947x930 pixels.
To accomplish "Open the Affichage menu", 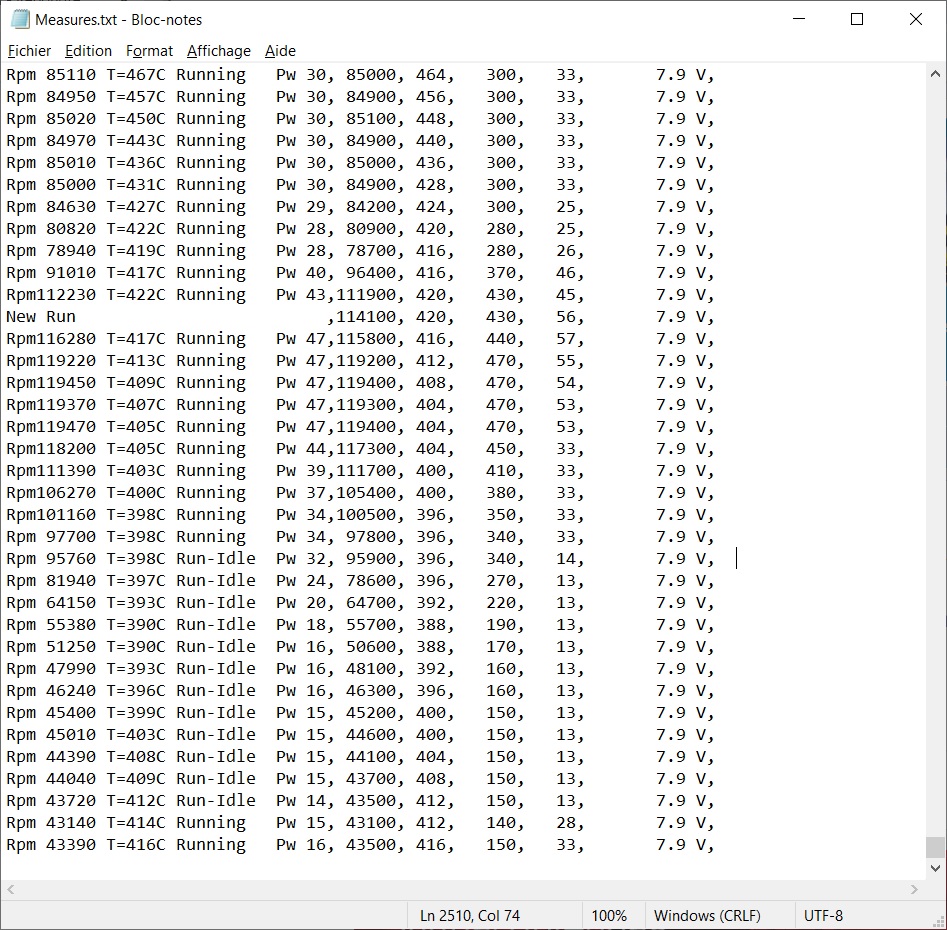I will pos(219,51).
